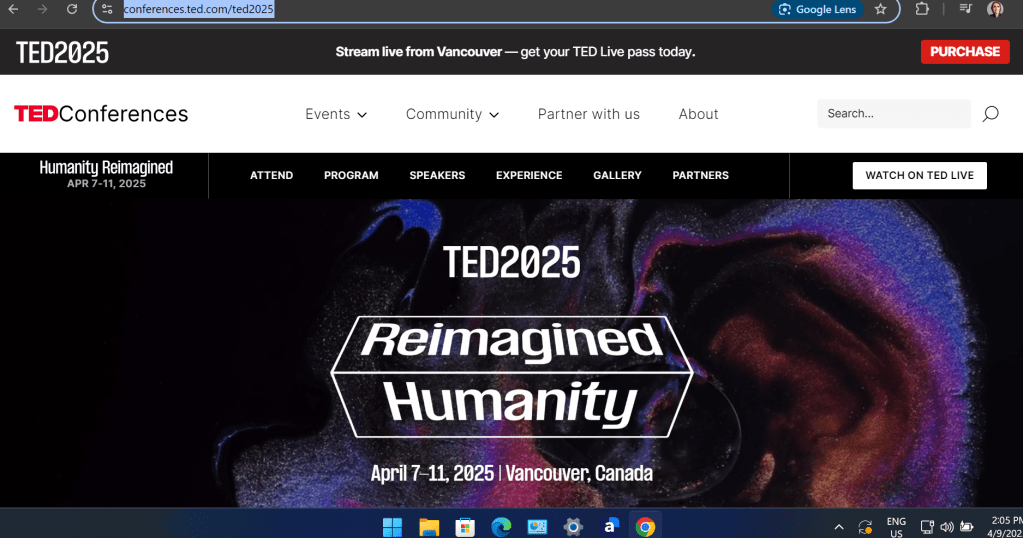Reload the page

pyautogui.click(x=72, y=9)
